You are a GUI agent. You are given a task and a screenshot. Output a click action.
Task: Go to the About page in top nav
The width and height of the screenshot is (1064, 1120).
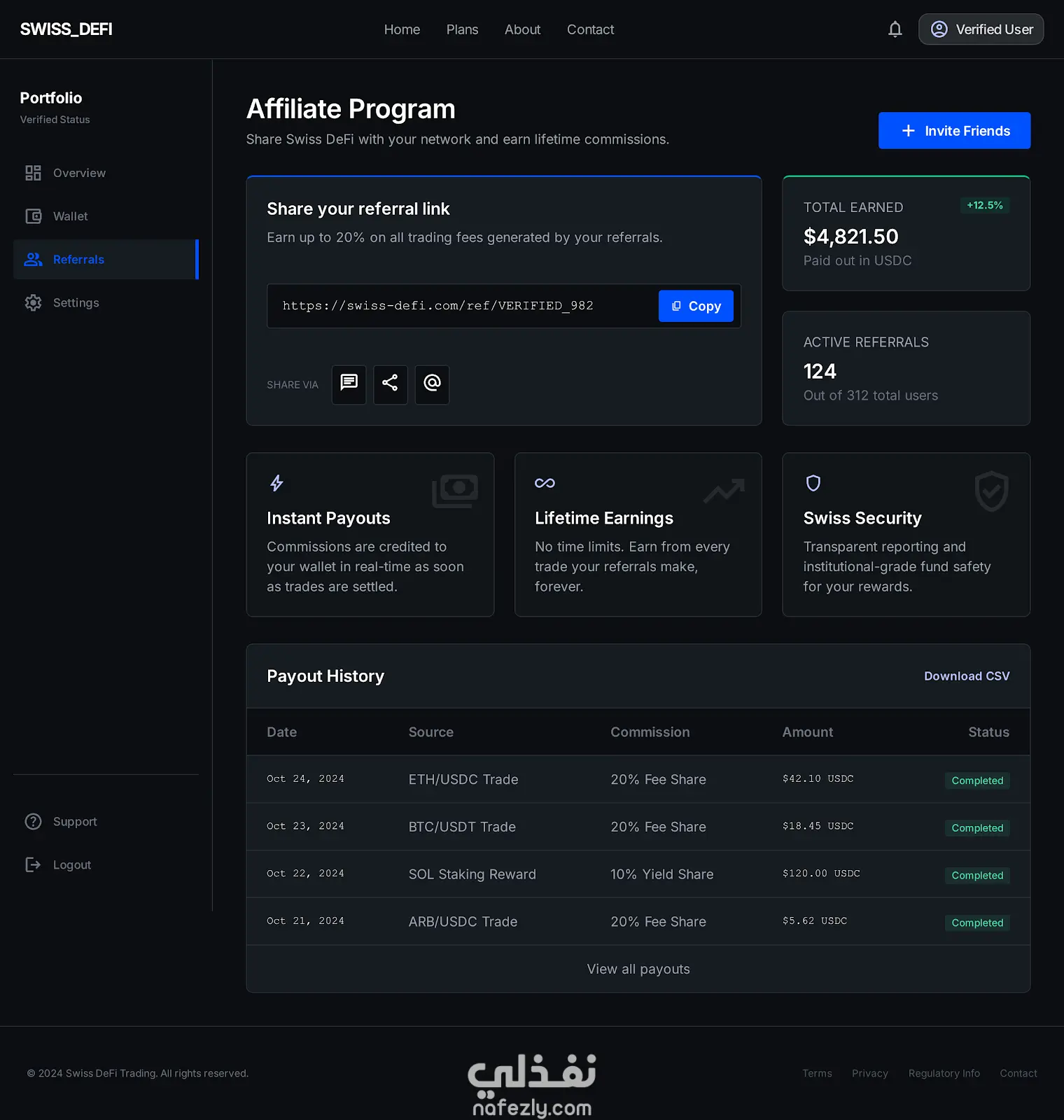522,29
